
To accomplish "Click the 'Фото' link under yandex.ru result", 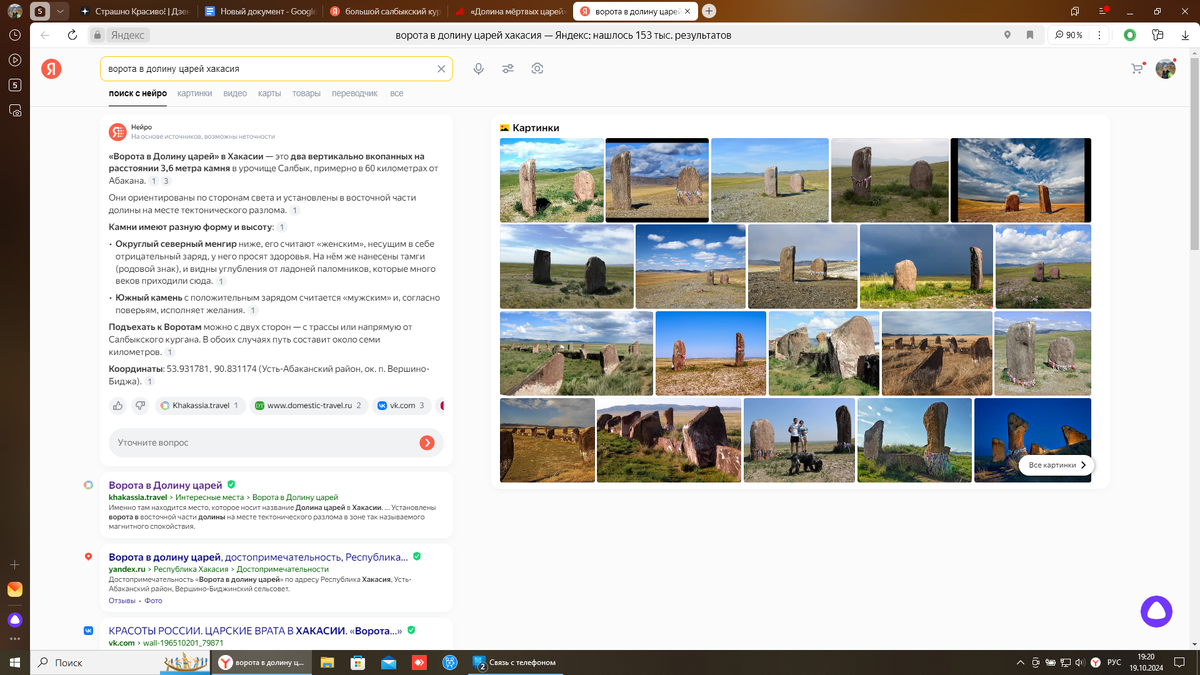I will 153,601.
